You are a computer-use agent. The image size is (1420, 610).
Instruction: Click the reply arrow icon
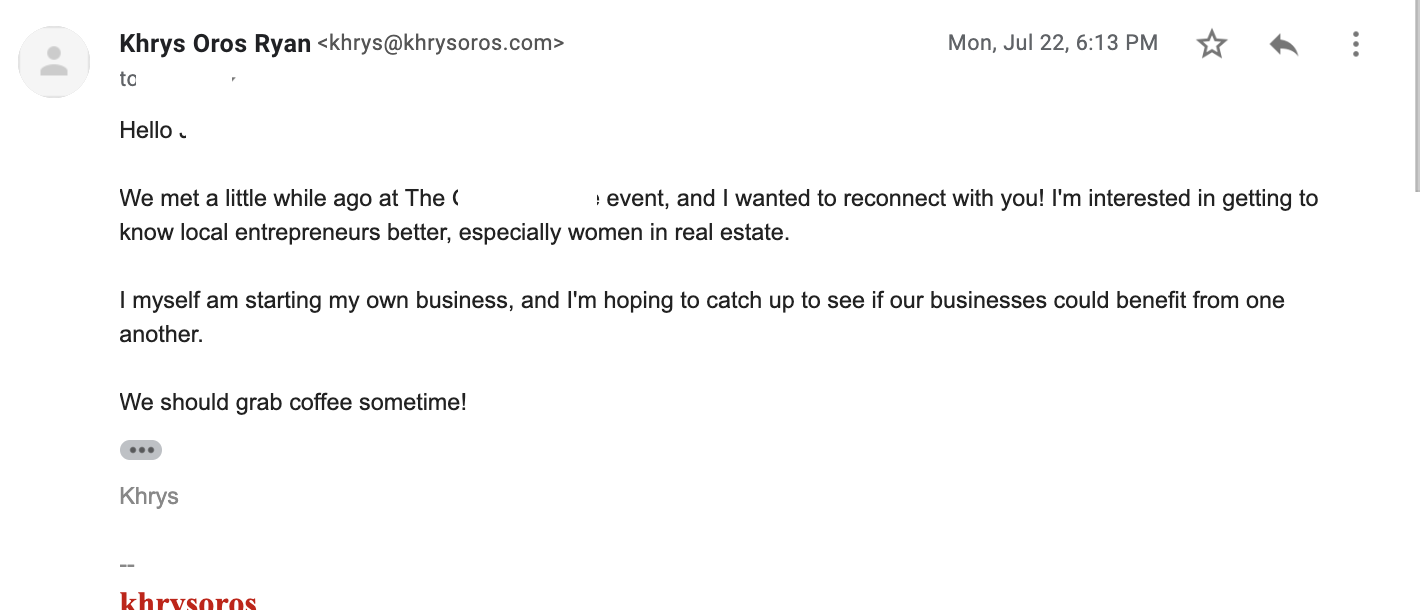1284,44
